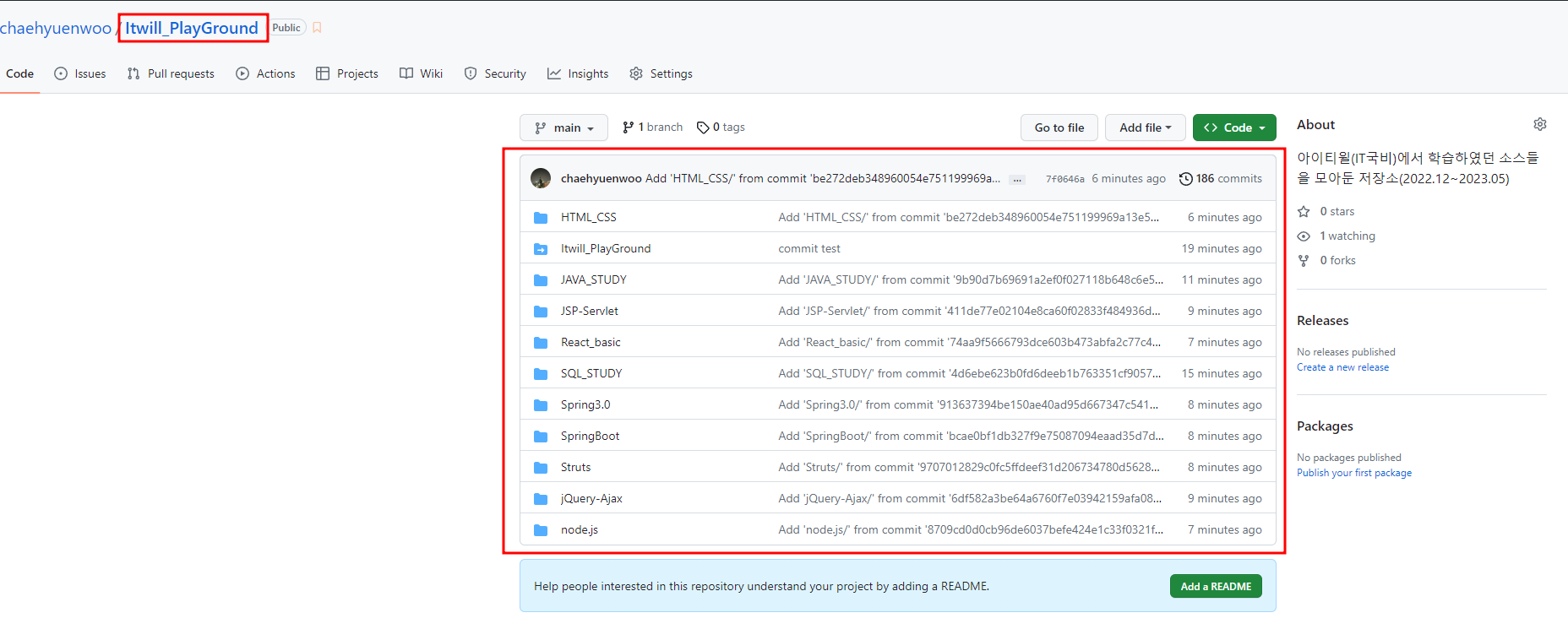The height and width of the screenshot is (640, 1568).
Task: Open the JSP-Servlet folder name link
Action: tap(590, 312)
